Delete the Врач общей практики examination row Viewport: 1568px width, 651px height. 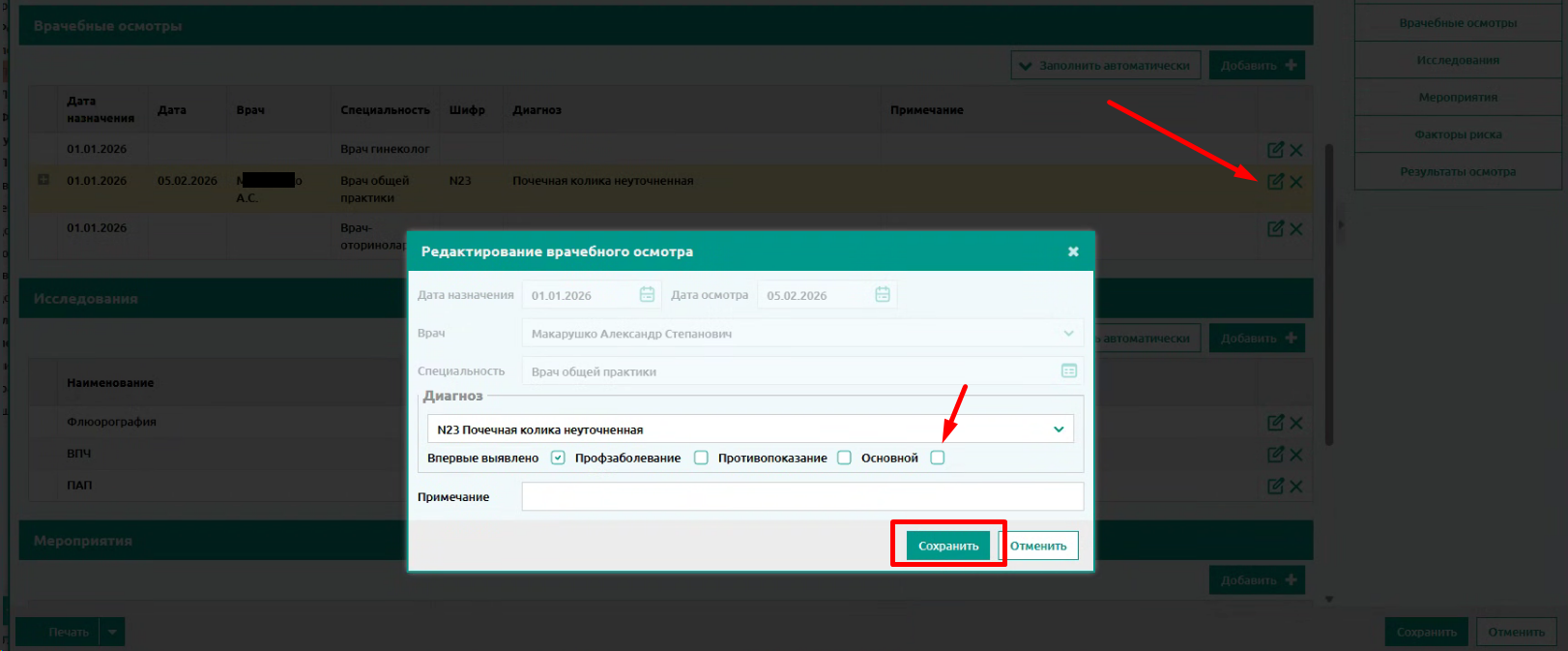[x=1296, y=182]
